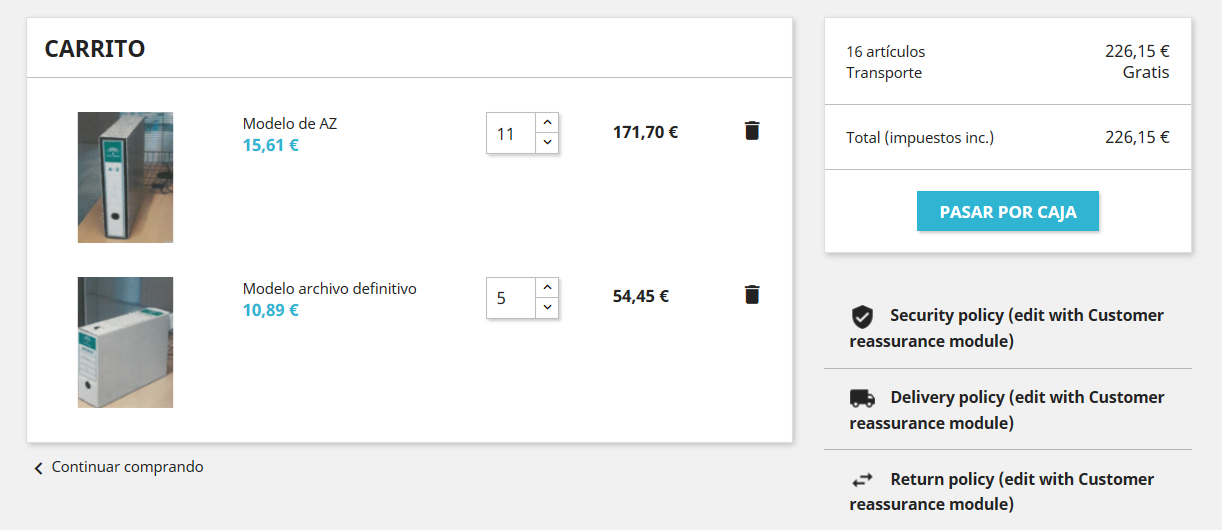Viewport: 1222px width, 530px height.
Task: Click the Security policy shield icon
Action: 862,317
